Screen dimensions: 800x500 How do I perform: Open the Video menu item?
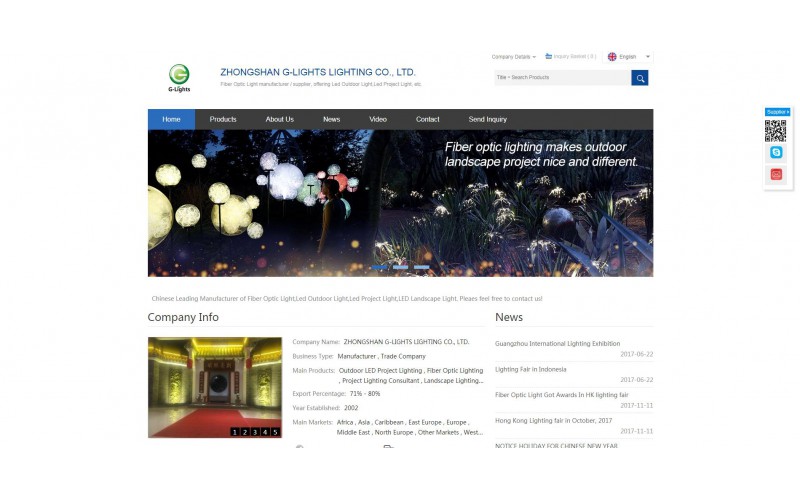(x=378, y=119)
